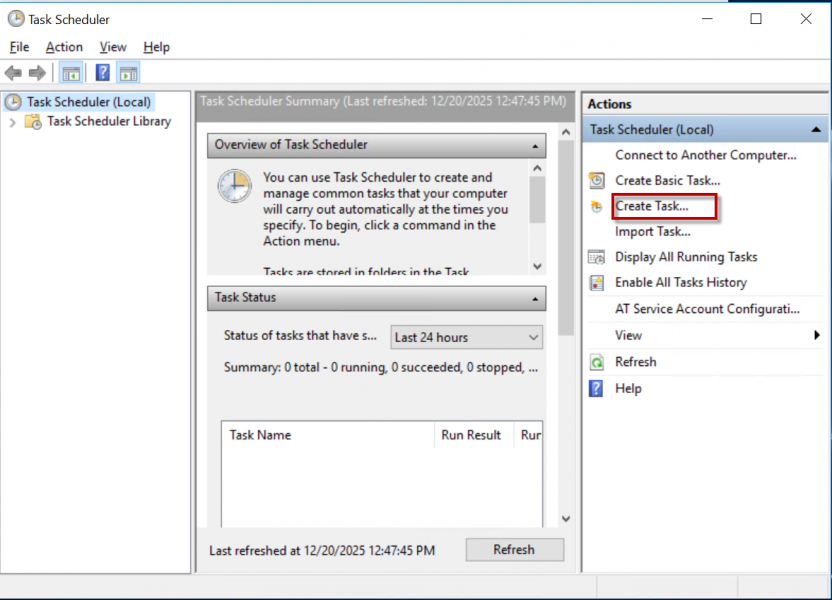This screenshot has width=832, height=600.
Task: Click Create Task... in Actions pane
Action: [x=652, y=206]
